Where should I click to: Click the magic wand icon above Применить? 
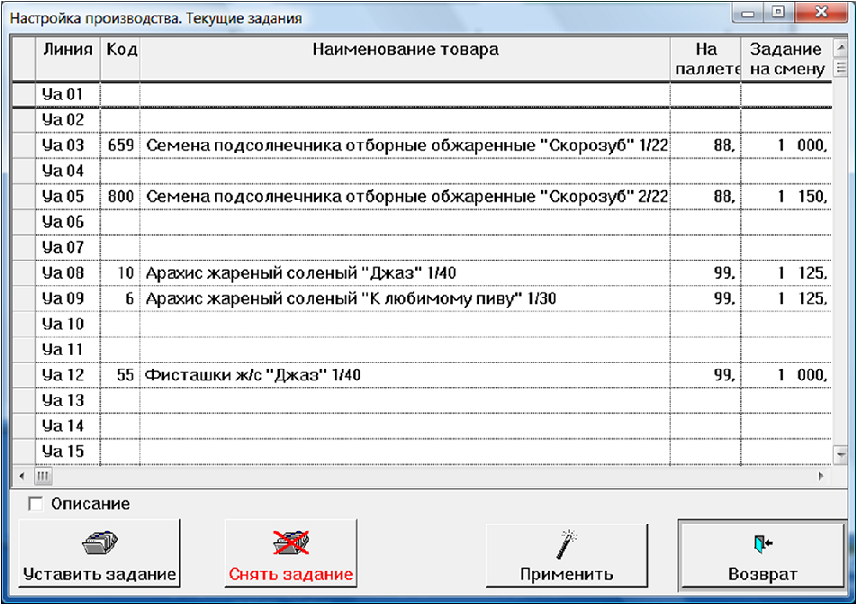(x=567, y=544)
